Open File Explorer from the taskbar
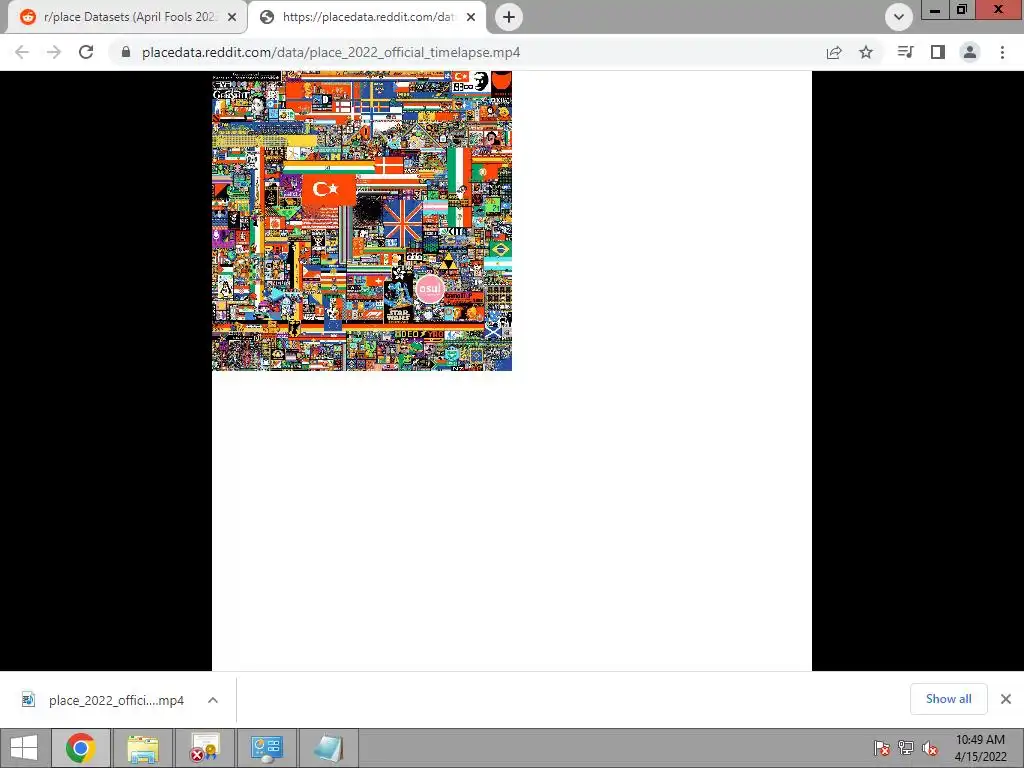The image size is (1024, 768). tap(142, 748)
